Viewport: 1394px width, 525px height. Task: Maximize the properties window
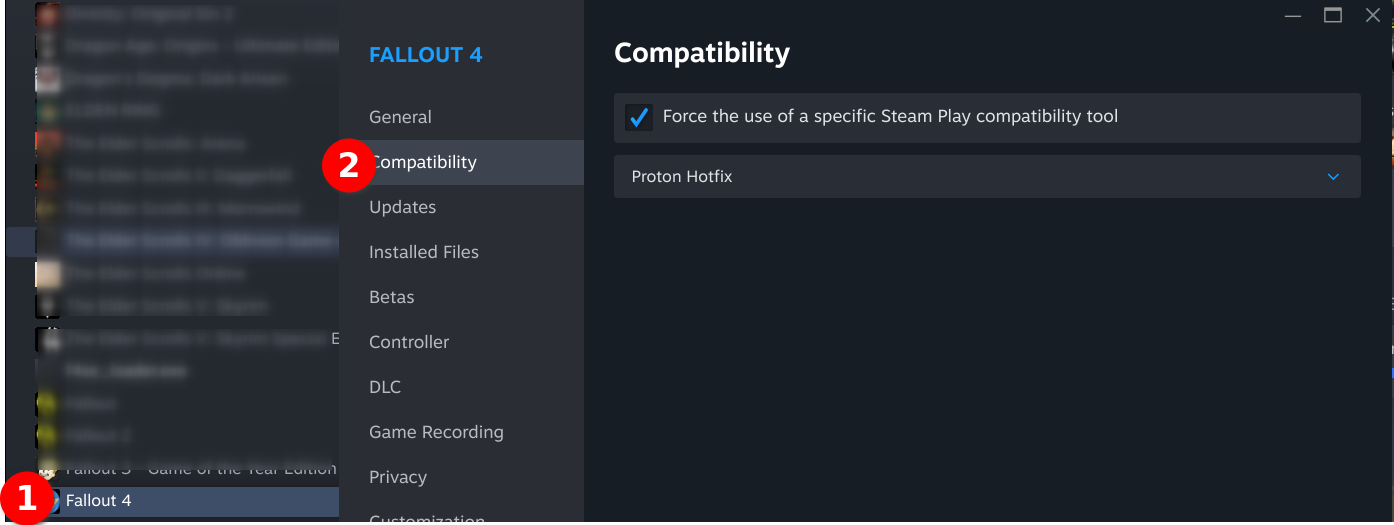pos(1333,15)
